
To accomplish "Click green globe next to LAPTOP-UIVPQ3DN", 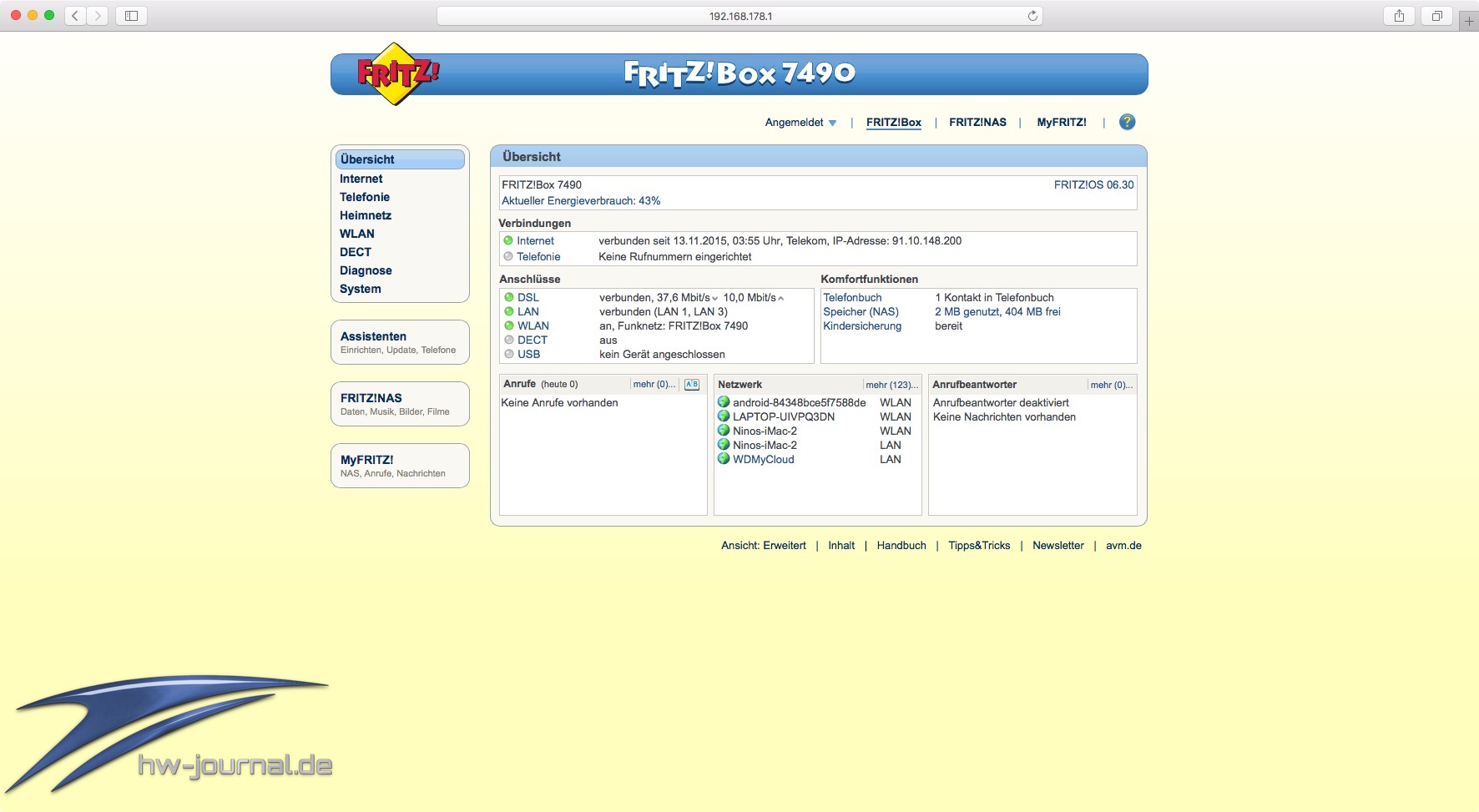I will 724,416.
